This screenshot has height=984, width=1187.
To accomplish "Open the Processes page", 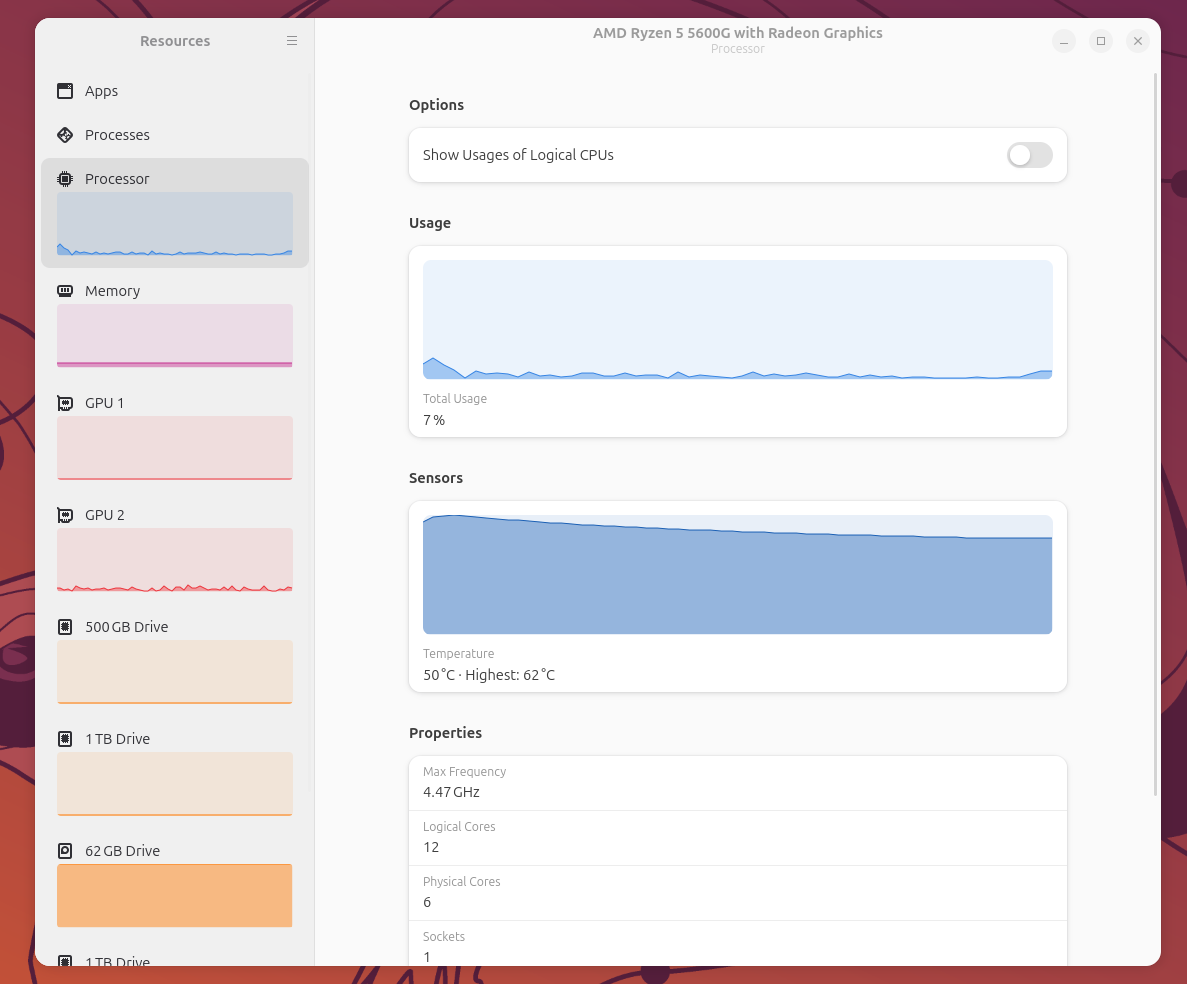I will point(175,135).
